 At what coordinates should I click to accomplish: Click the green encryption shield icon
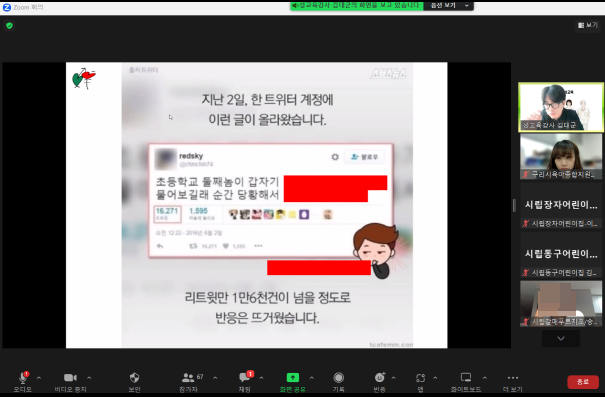pyautogui.click(x=10, y=26)
